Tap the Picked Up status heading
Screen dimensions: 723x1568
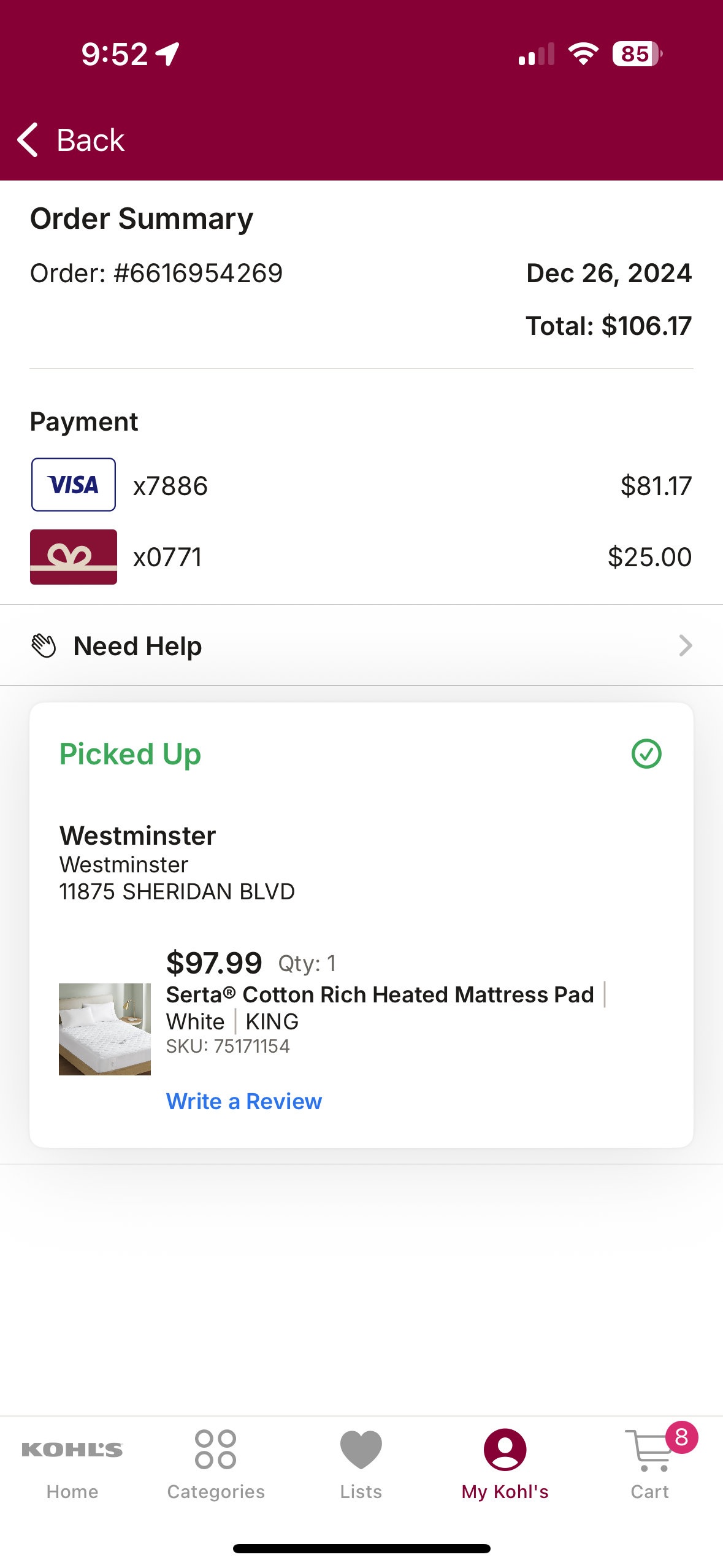(130, 754)
